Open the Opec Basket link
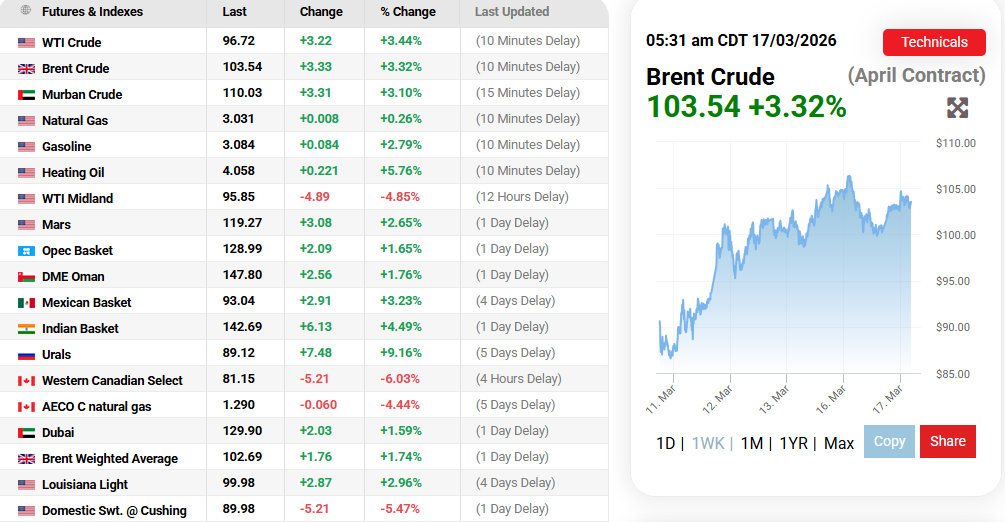 pos(78,251)
